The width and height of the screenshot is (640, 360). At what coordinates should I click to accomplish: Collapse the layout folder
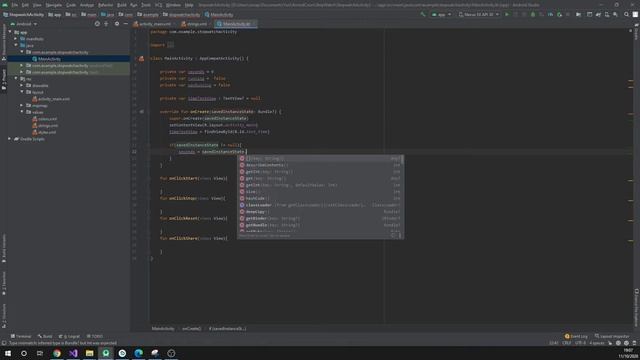point(22,92)
